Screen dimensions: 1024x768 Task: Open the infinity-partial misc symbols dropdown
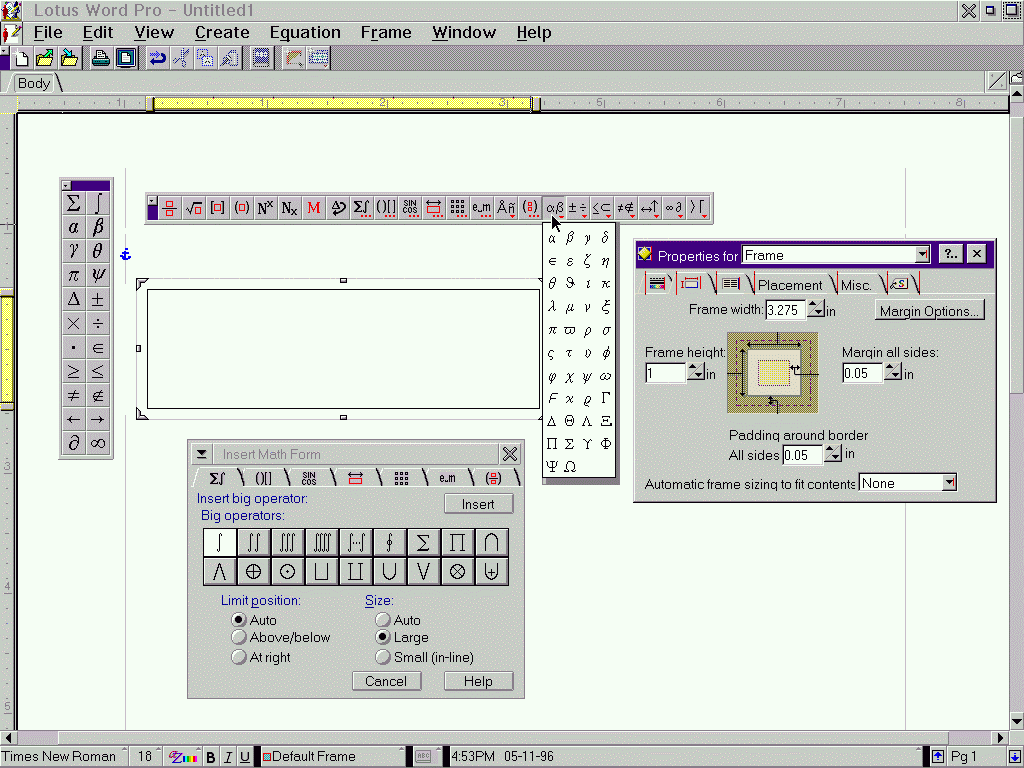point(673,208)
